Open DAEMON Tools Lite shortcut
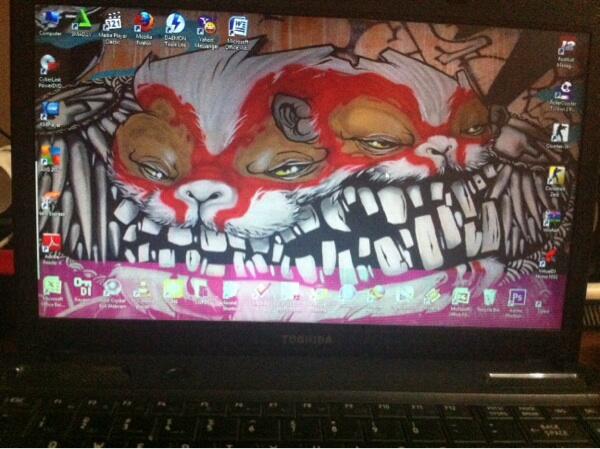This screenshot has height=449, width=600. pos(175,30)
